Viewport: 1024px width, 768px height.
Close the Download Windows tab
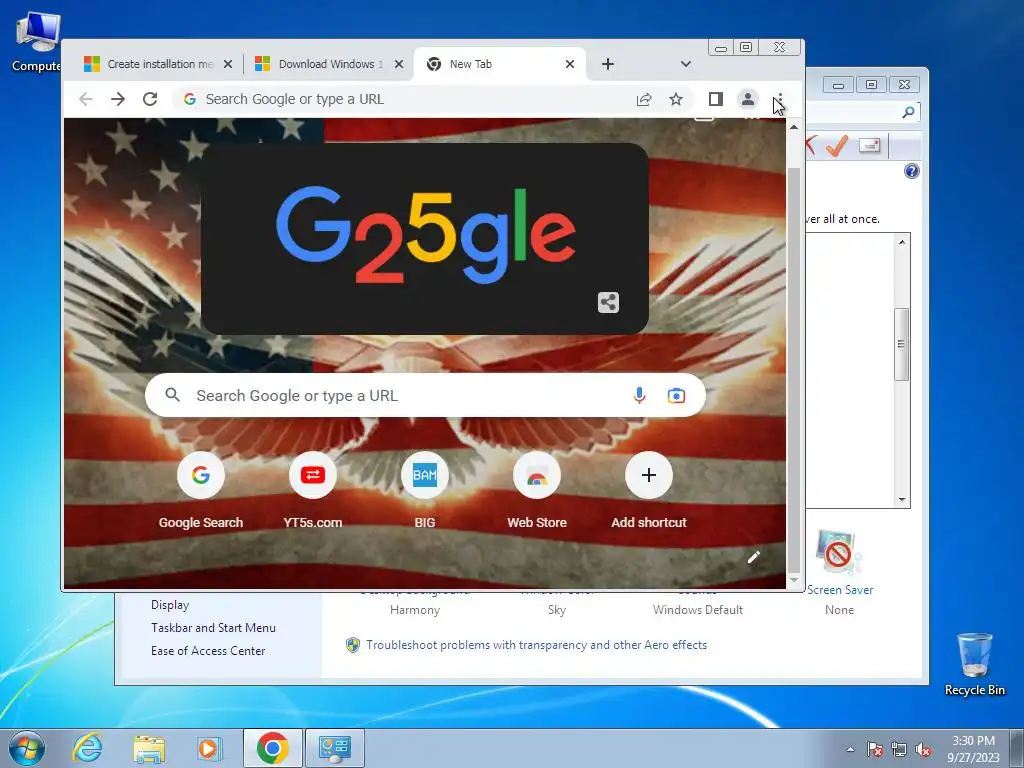tap(399, 64)
